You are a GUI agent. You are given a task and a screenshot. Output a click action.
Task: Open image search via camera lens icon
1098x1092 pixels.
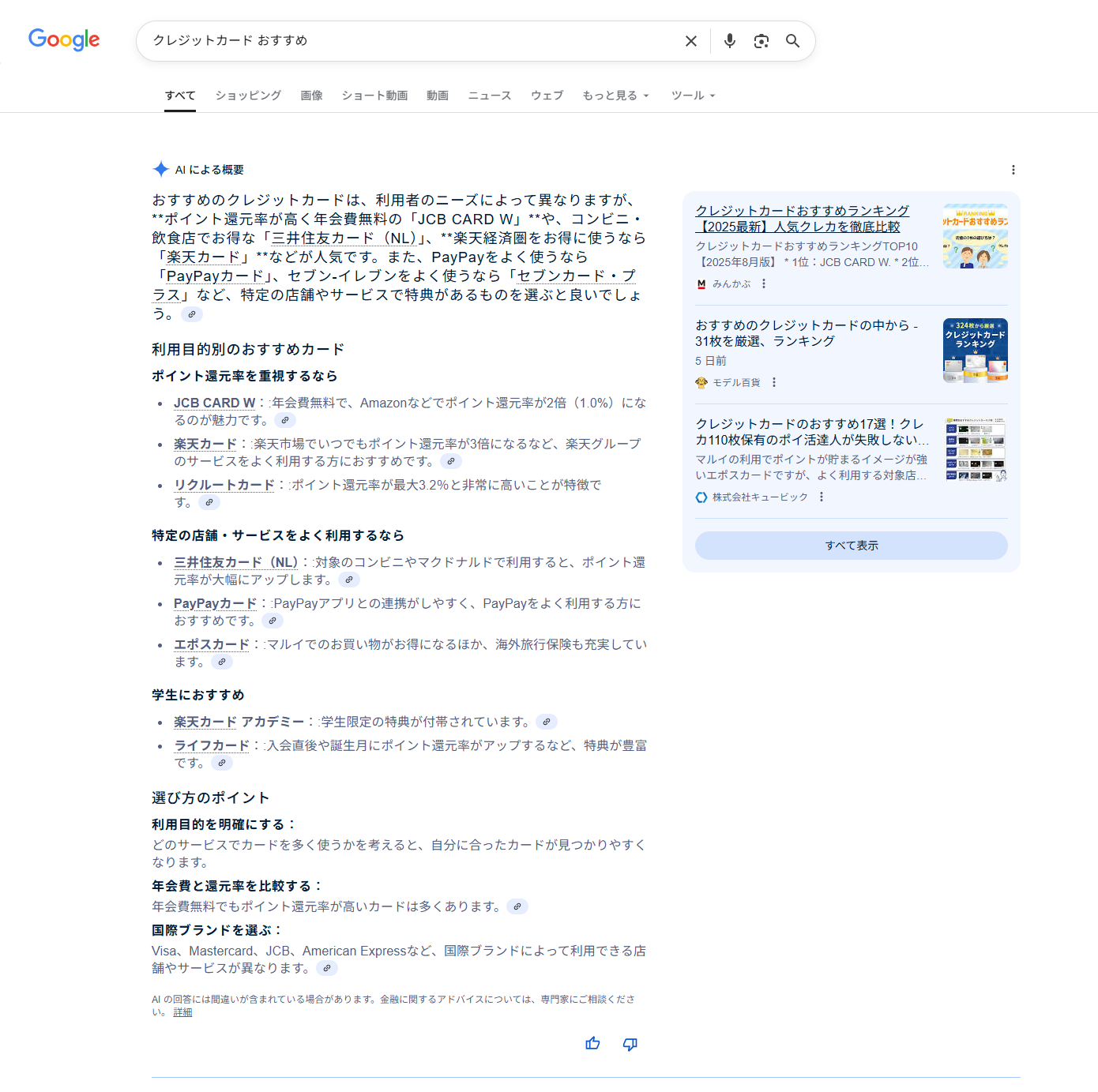(761, 41)
